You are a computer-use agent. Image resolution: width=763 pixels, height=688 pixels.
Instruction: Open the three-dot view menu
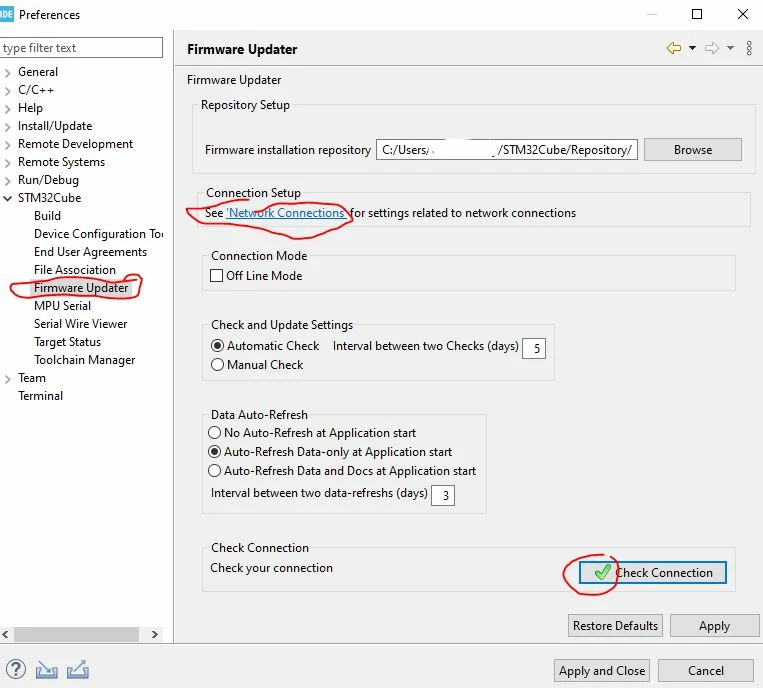click(749, 48)
